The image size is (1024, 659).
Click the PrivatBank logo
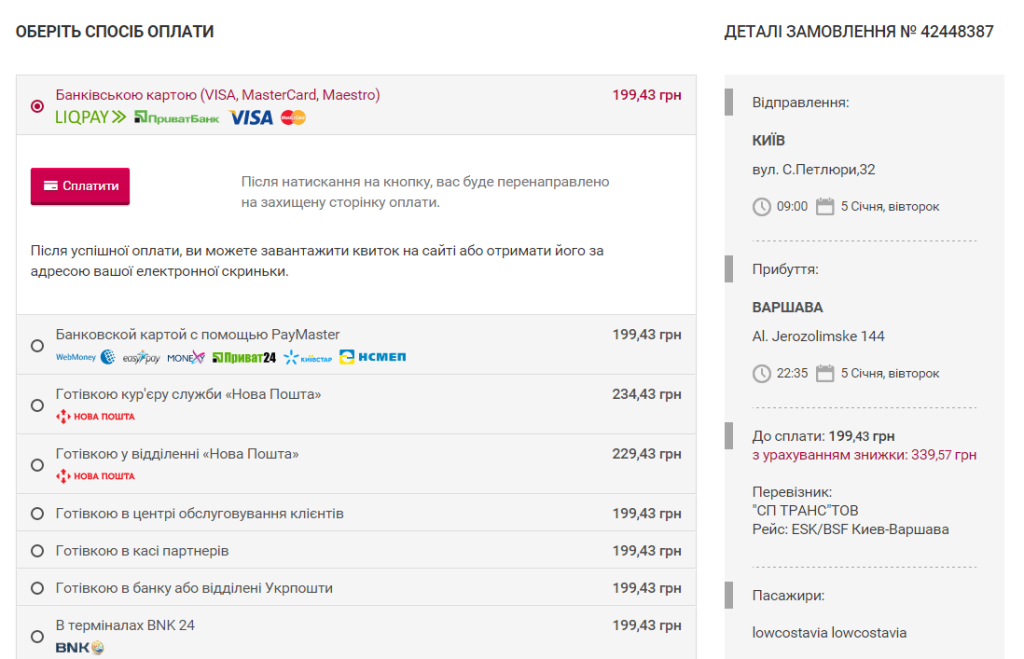point(176,118)
